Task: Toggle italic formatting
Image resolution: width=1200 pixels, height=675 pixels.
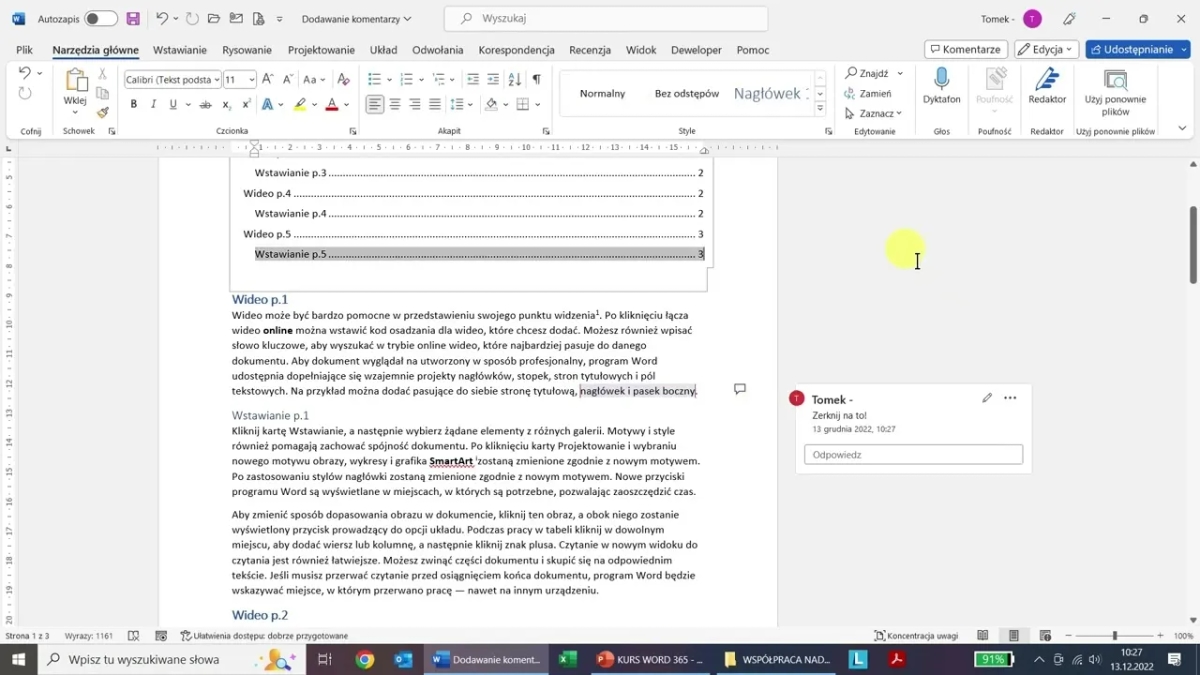Action: [x=153, y=104]
